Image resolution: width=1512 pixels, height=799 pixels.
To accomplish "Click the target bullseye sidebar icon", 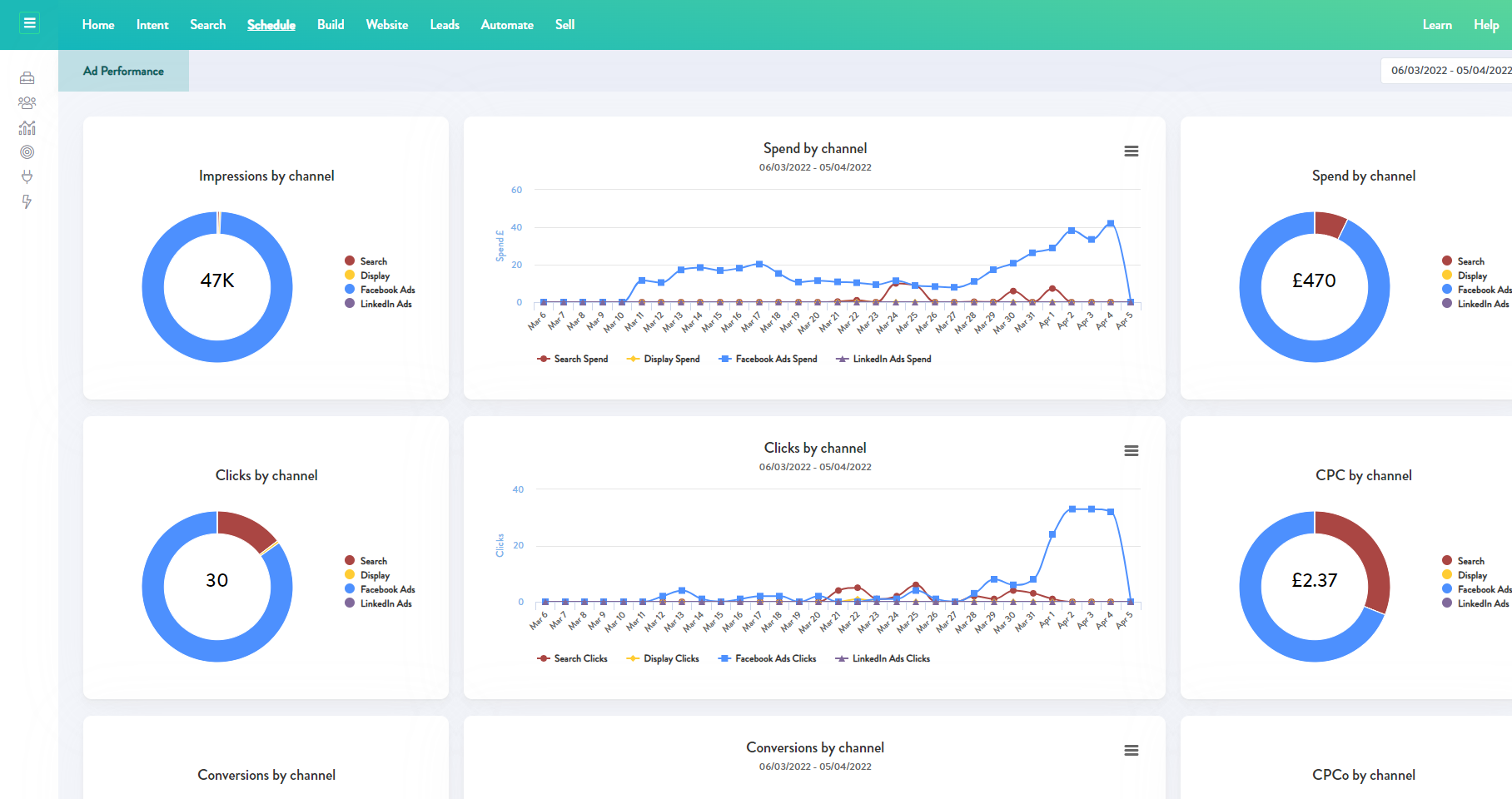I will [27, 152].
